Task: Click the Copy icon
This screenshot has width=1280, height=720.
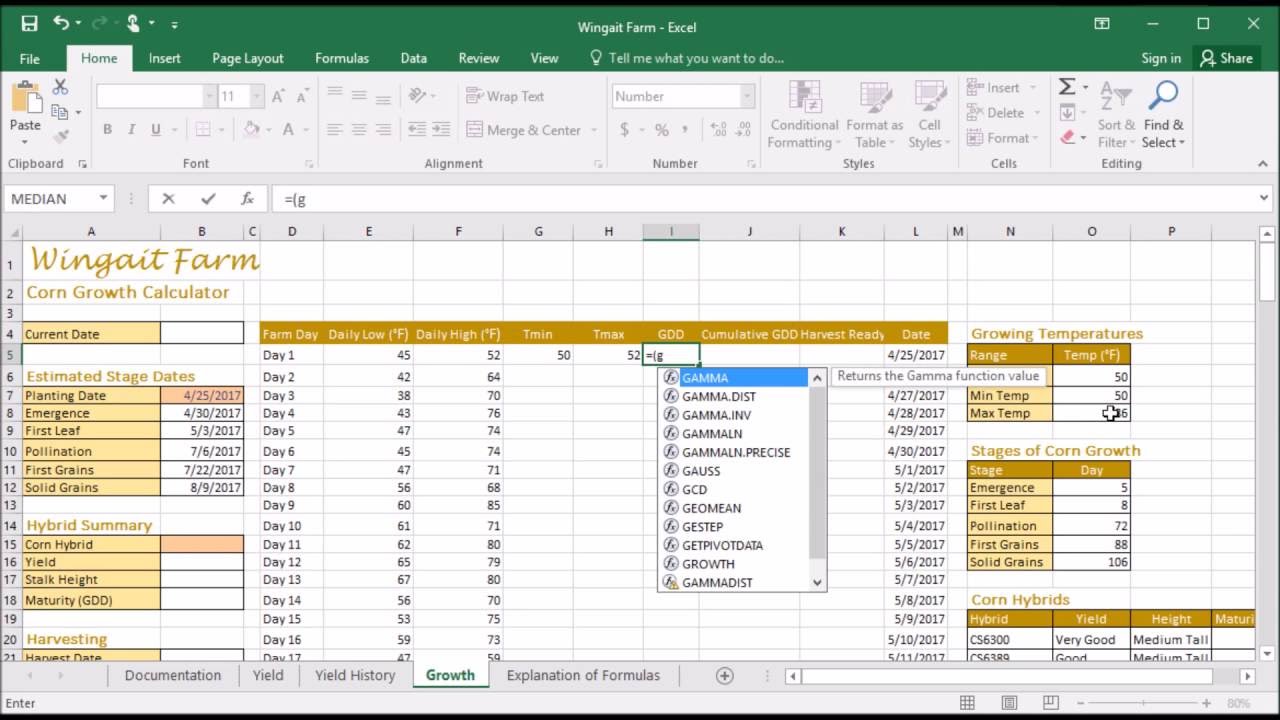Action: point(60,112)
